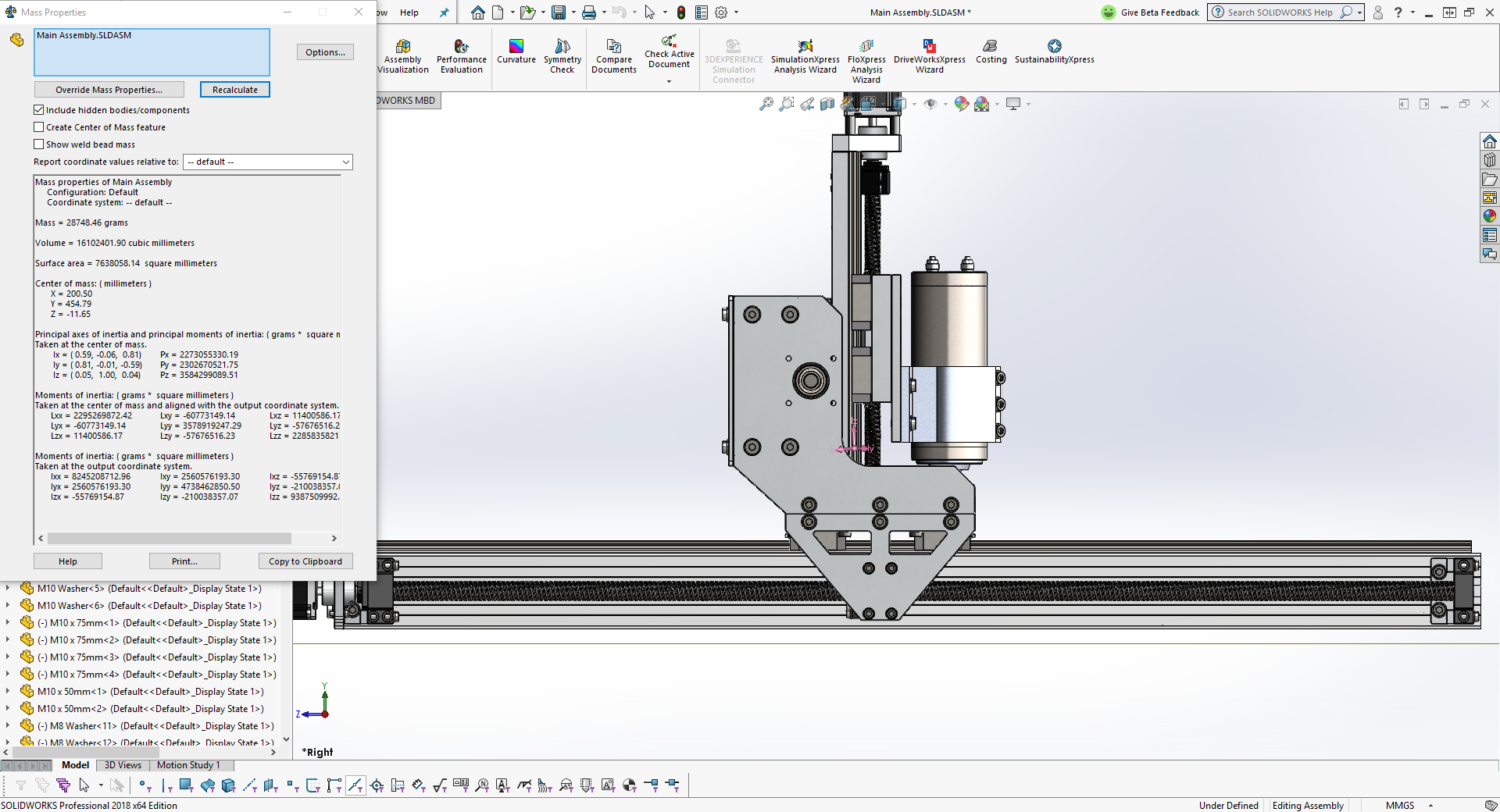The width and height of the screenshot is (1500, 812).
Task: Open the Symmetry Check tool
Action: coord(562,57)
